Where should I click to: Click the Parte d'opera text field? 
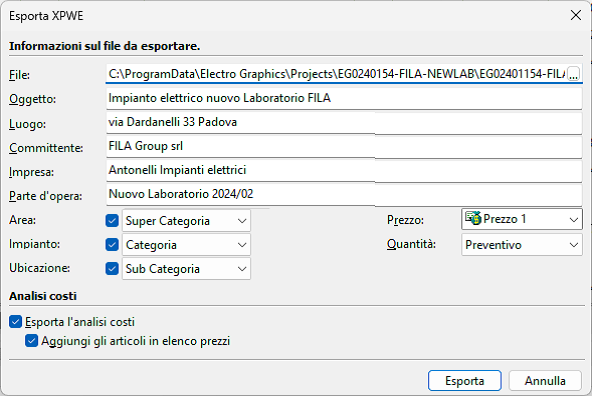pyautogui.click(x=344, y=194)
